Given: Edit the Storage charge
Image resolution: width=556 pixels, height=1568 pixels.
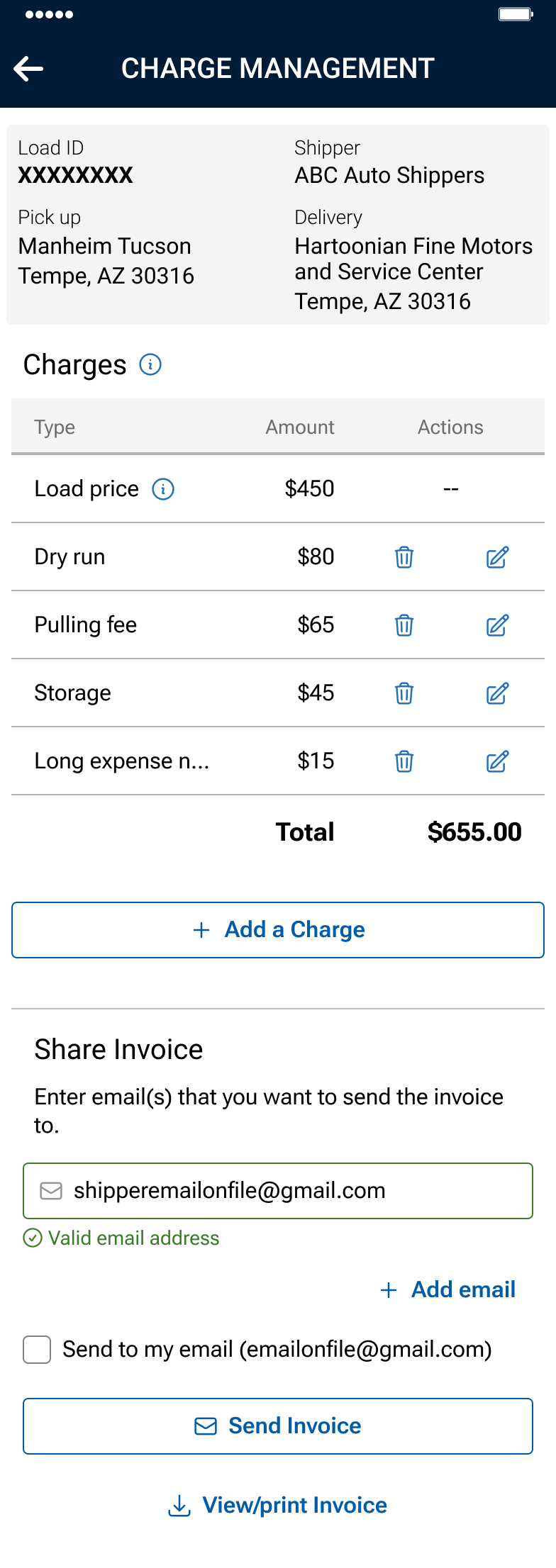Looking at the screenshot, I should click(497, 693).
